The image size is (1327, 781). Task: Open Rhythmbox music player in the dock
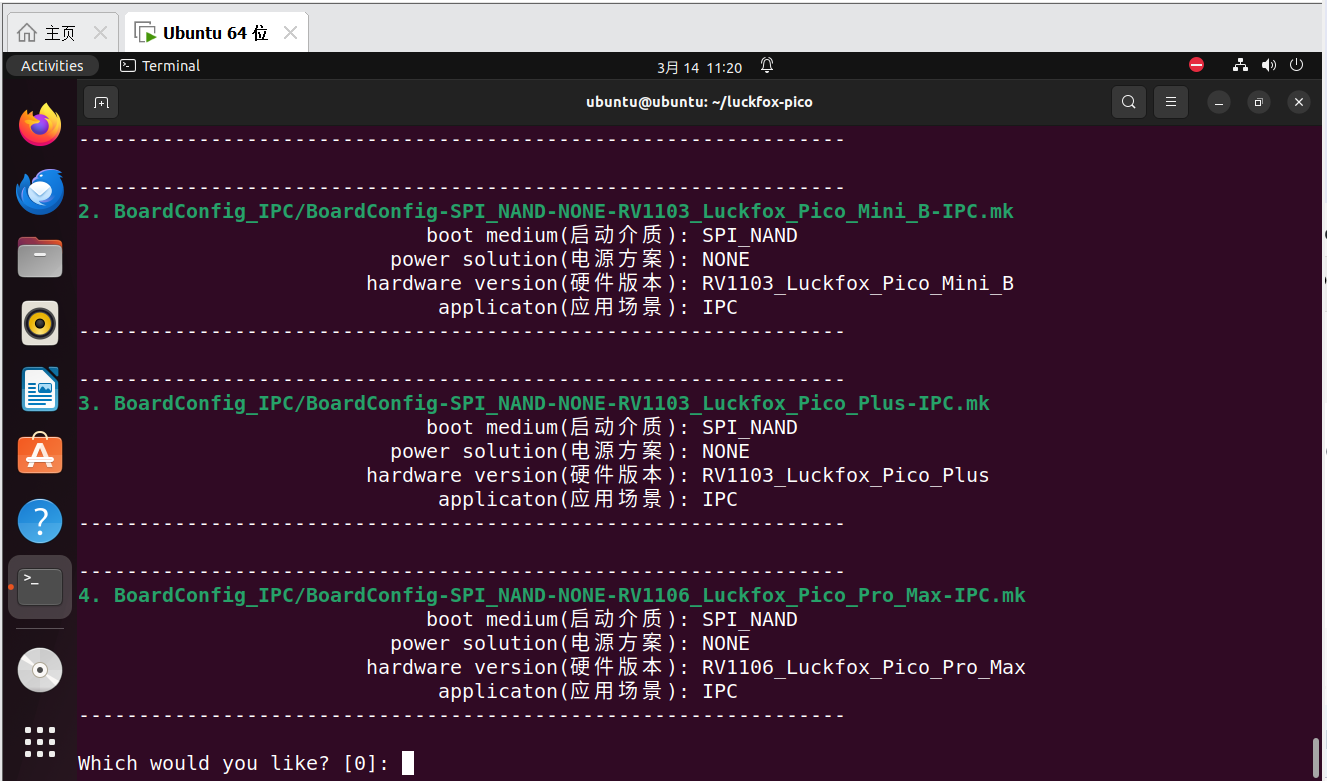pyautogui.click(x=40, y=323)
